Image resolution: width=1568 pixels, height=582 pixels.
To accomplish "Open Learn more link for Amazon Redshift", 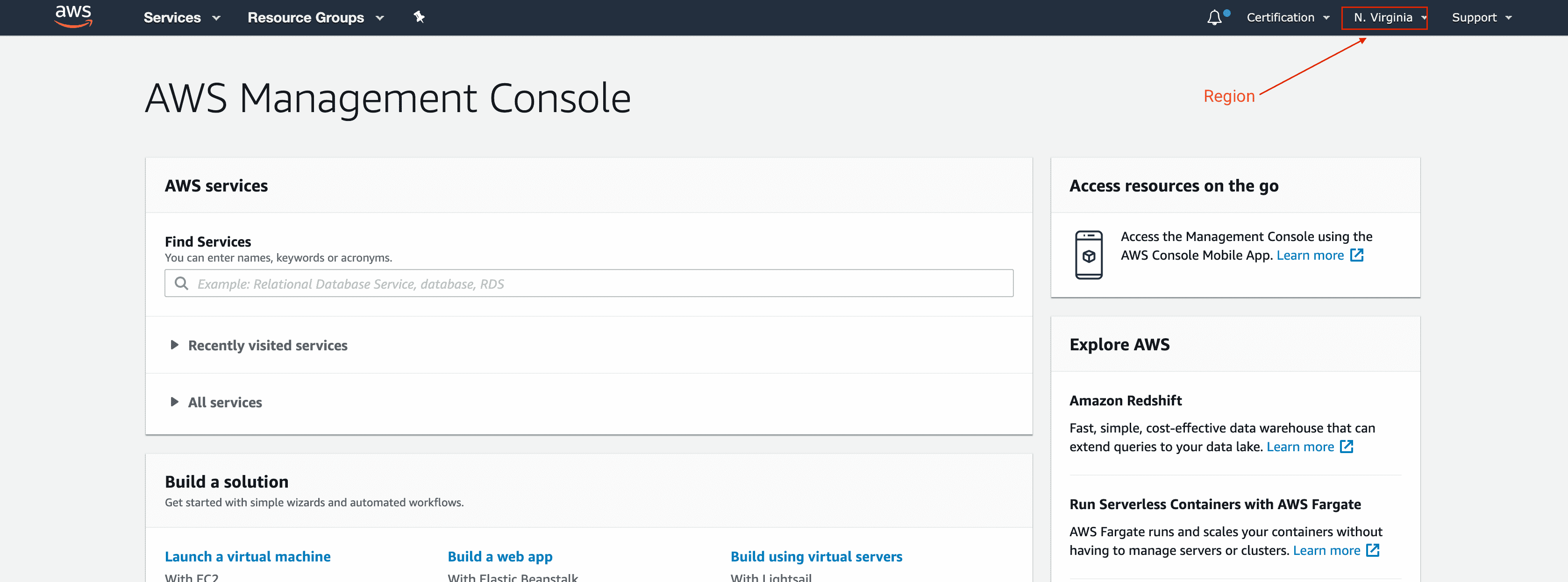I will pos(1300,447).
